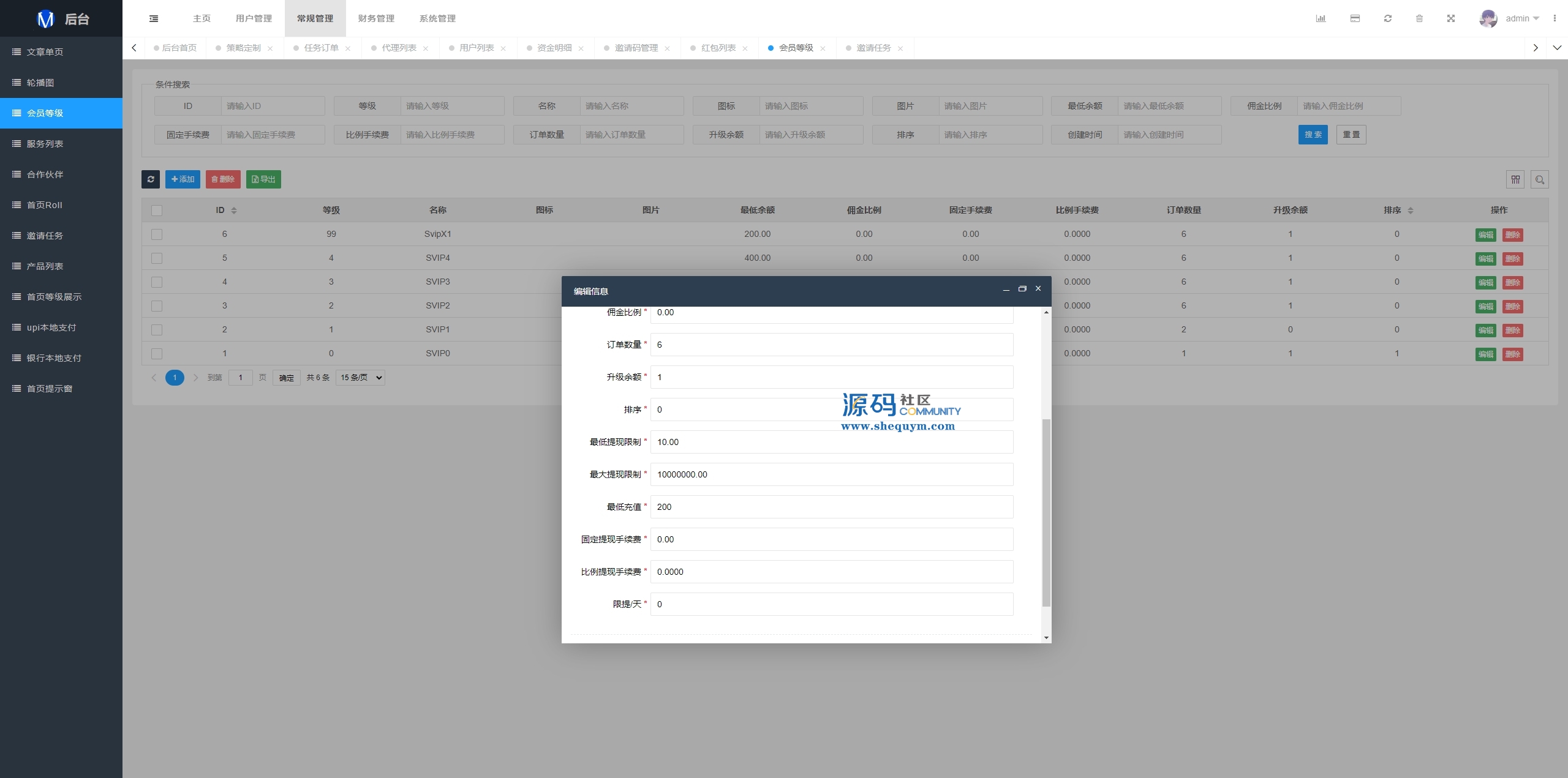Open the 用户管理 top menu

254,18
